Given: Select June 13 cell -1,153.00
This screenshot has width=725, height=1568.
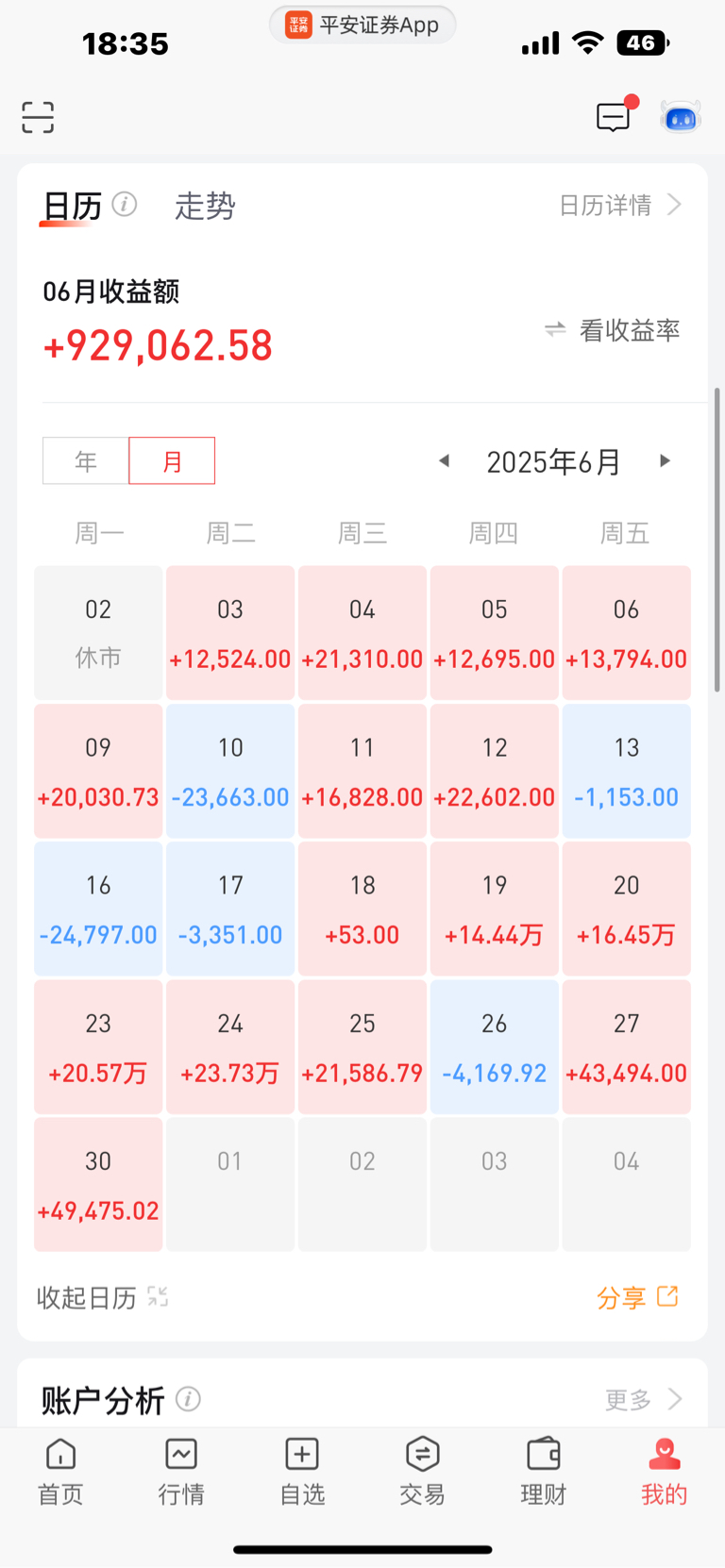Looking at the screenshot, I should tap(627, 771).
